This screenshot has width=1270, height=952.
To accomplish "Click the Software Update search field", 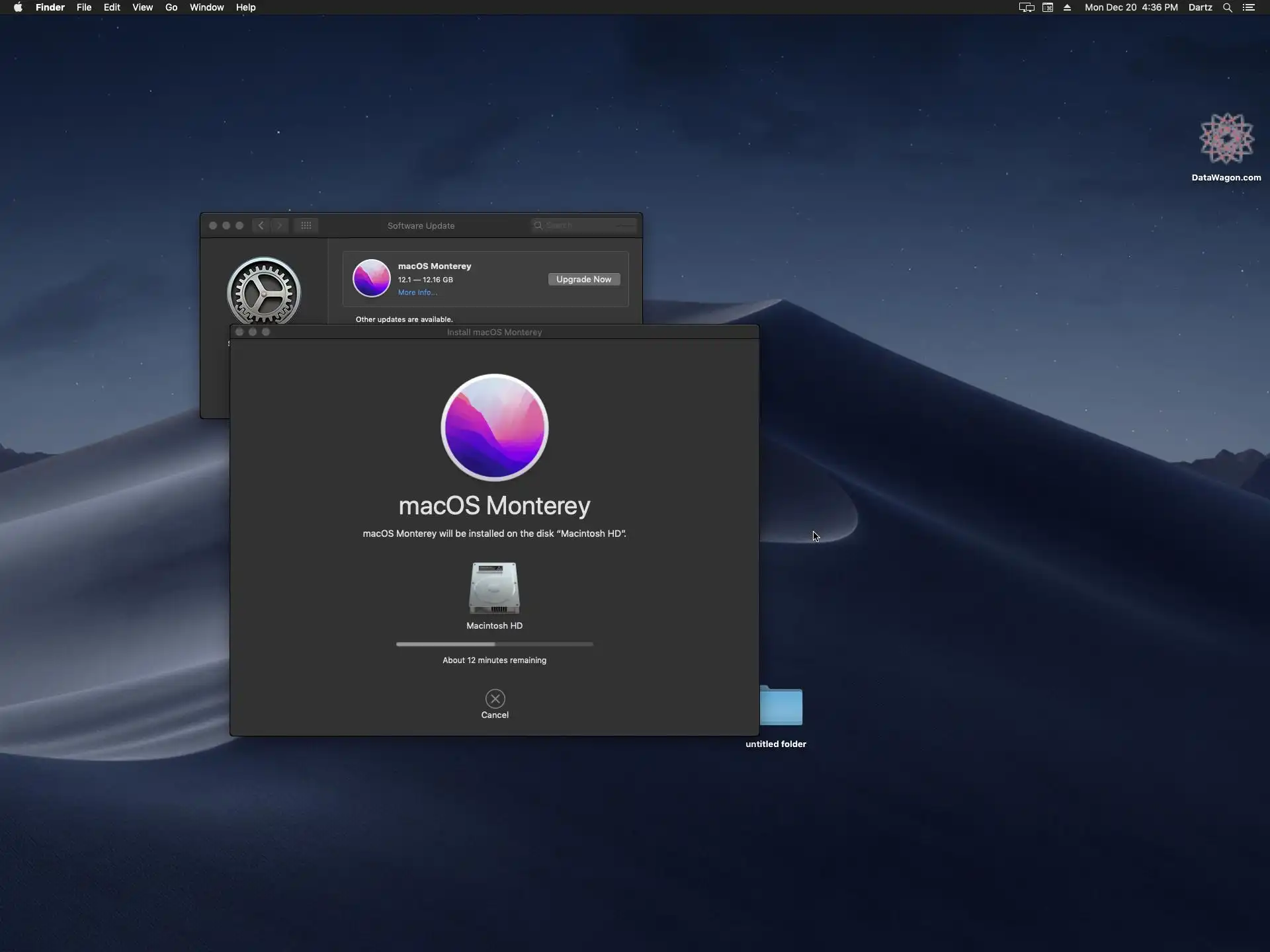I will tap(585, 225).
